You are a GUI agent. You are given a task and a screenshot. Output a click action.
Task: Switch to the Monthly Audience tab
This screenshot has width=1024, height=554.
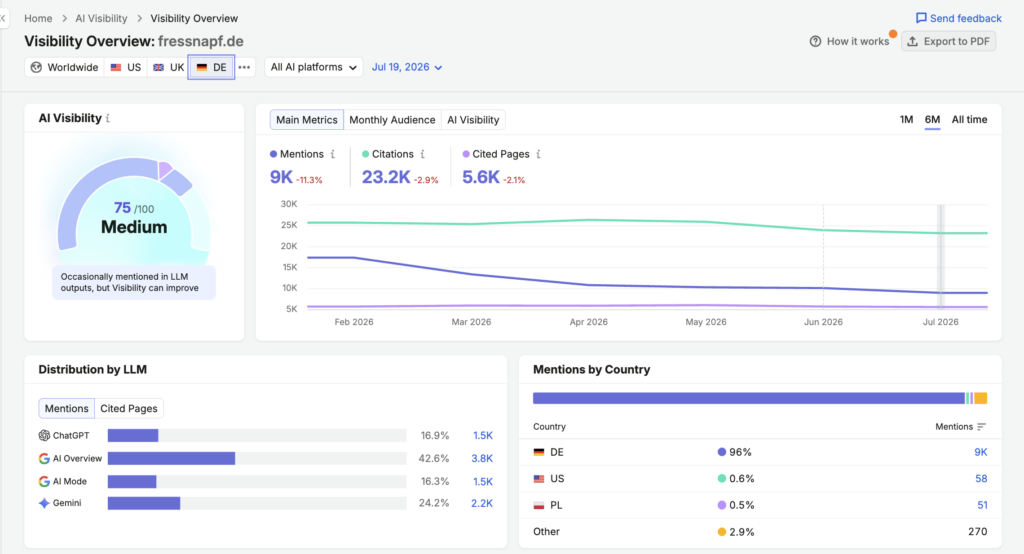click(392, 120)
